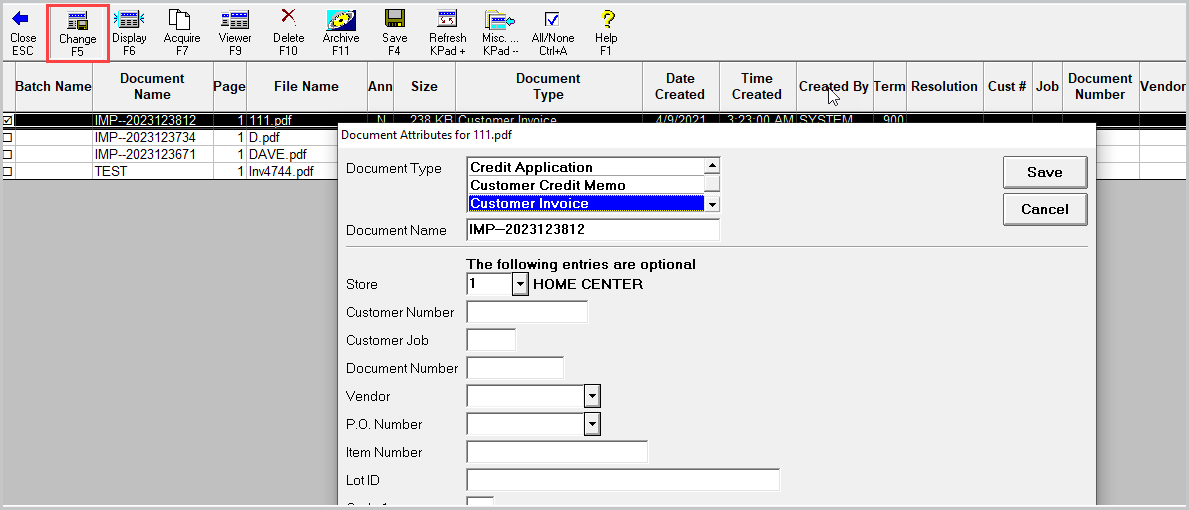Screen dimensions: 1189x510
Task: Open Help F1
Action: [606, 33]
